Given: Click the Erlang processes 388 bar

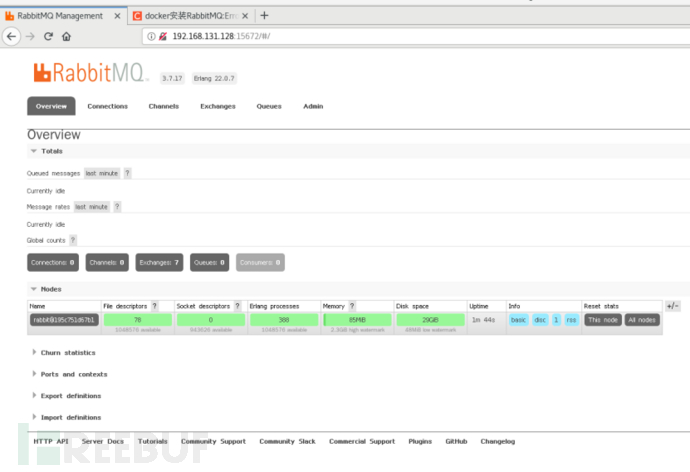Looking at the screenshot, I should point(284,320).
